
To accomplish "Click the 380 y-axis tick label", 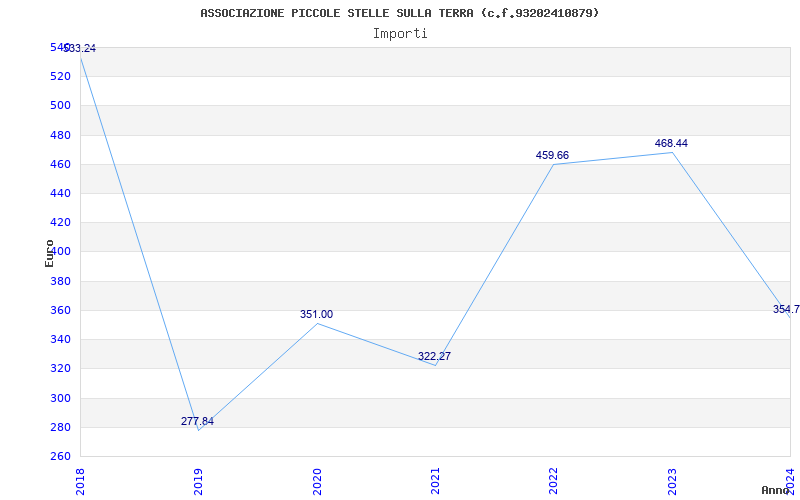I will [x=60, y=281].
